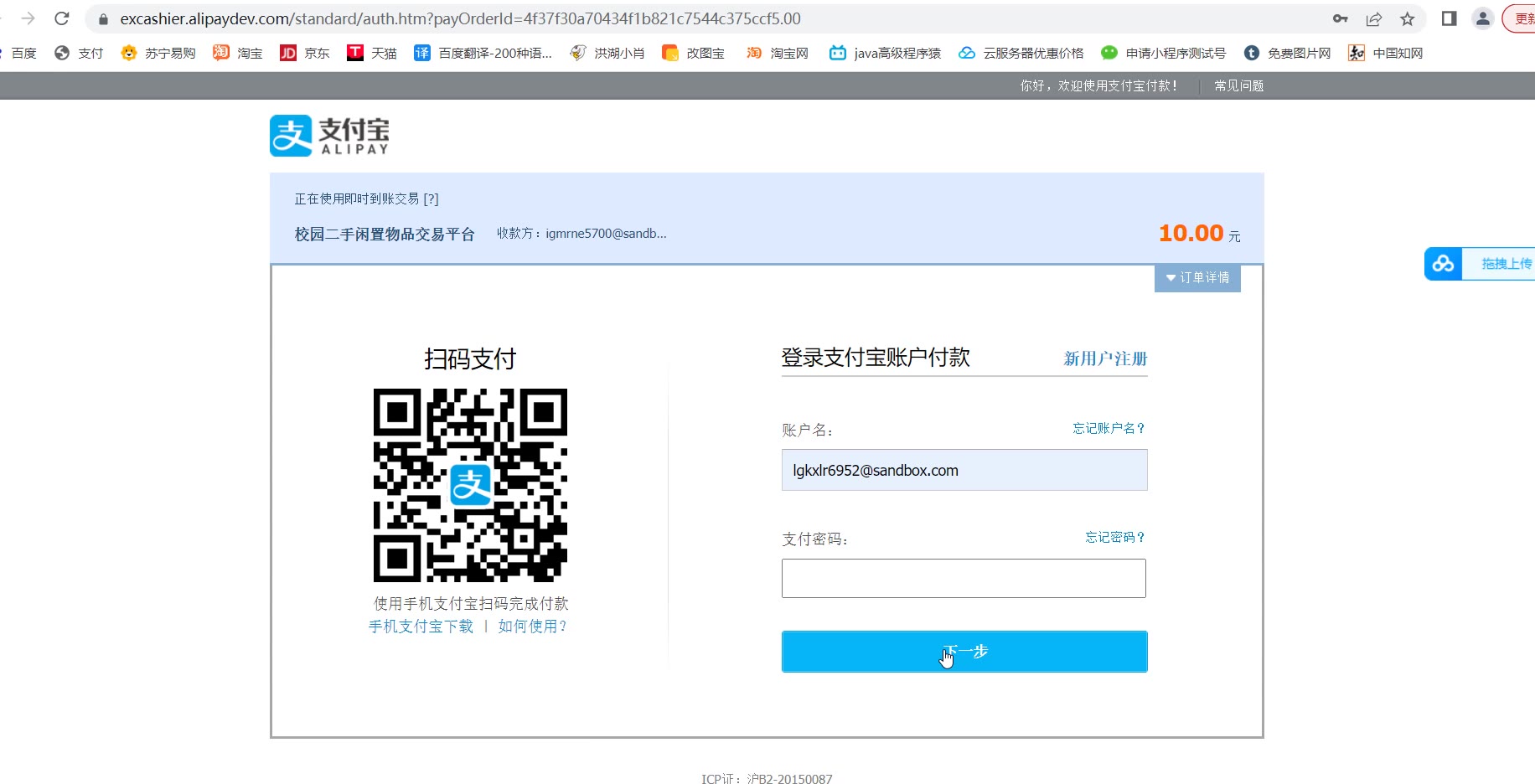This screenshot has width=1535, height=784.
Task: Bookmark this page with the star icon
Action: (x=1408, y=18)
